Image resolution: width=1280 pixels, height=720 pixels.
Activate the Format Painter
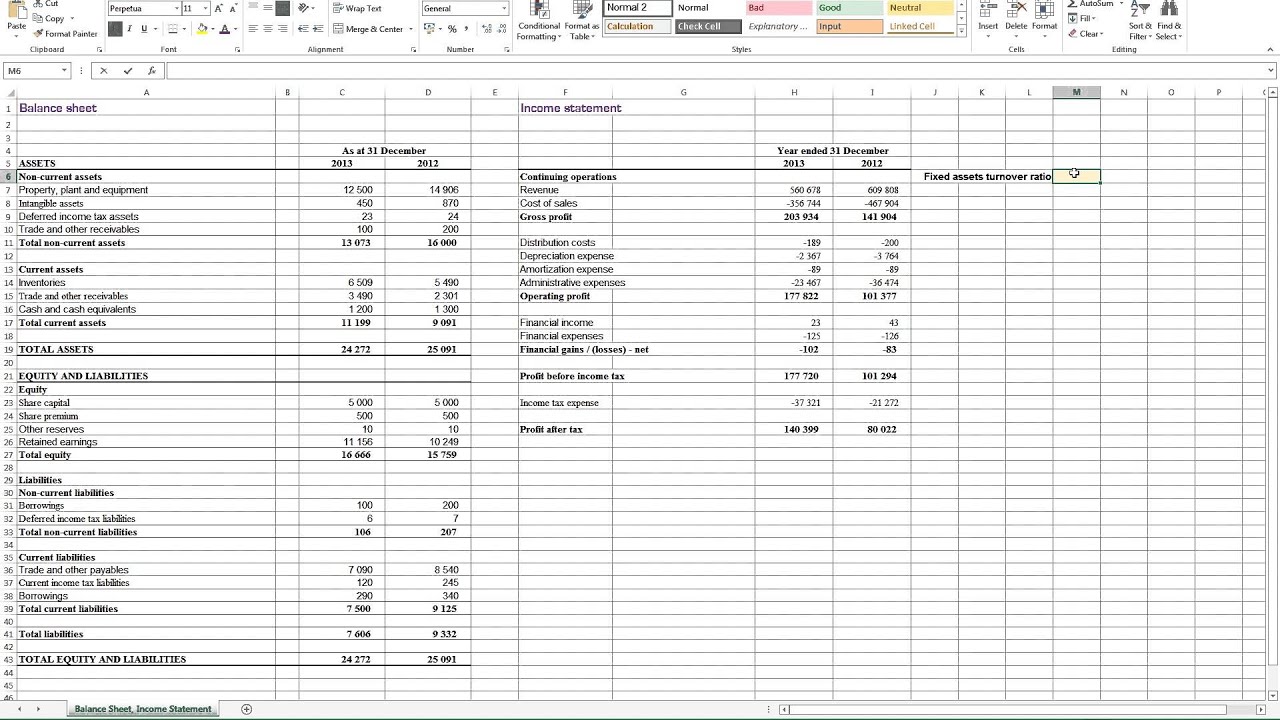(x=65, y=33)
